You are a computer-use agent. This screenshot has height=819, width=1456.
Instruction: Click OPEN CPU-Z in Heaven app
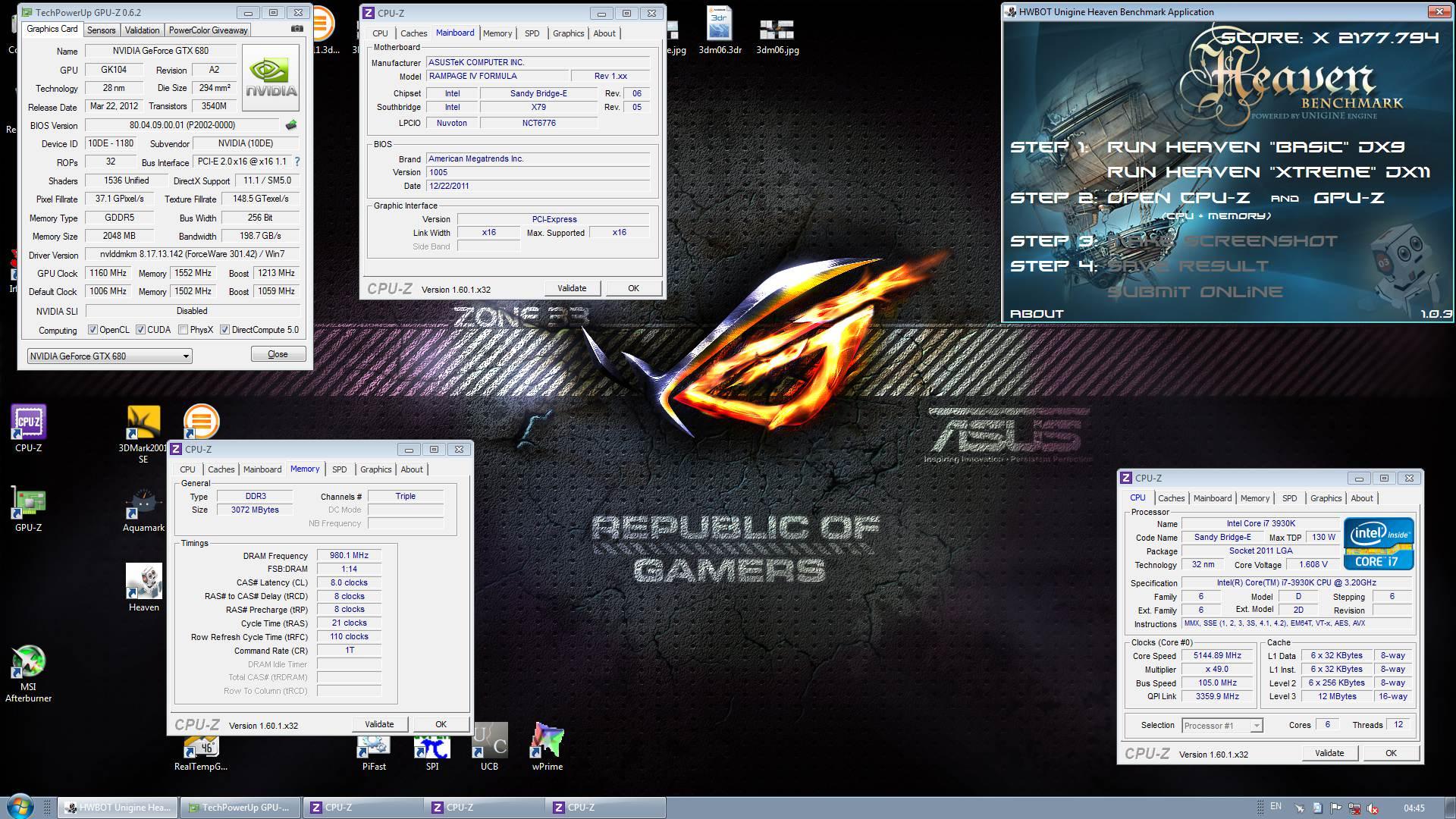pyautogui.click(x=1178, y=198)
